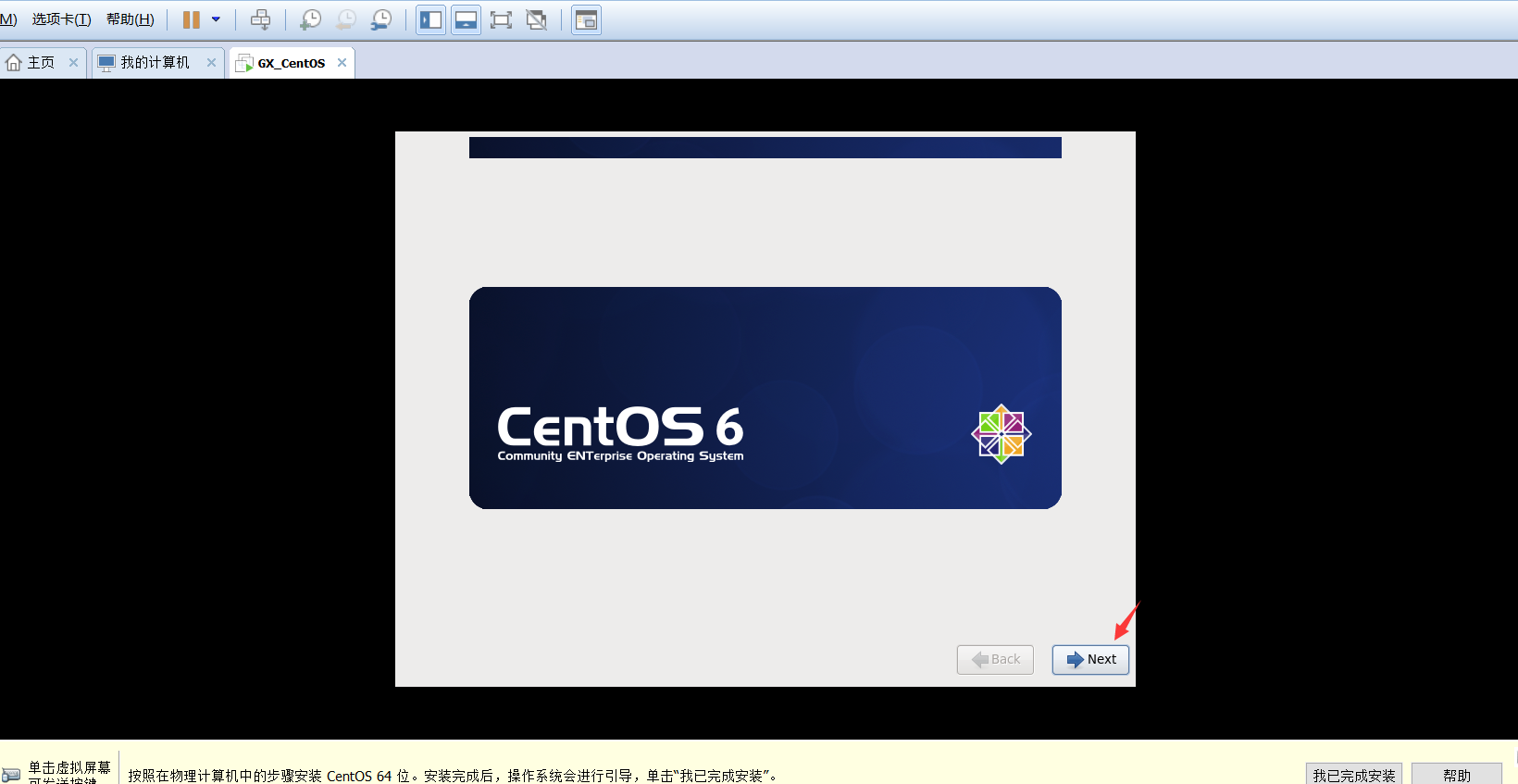
Task: Click the Unity mode toolbar icon
Action: pos(536,19)
